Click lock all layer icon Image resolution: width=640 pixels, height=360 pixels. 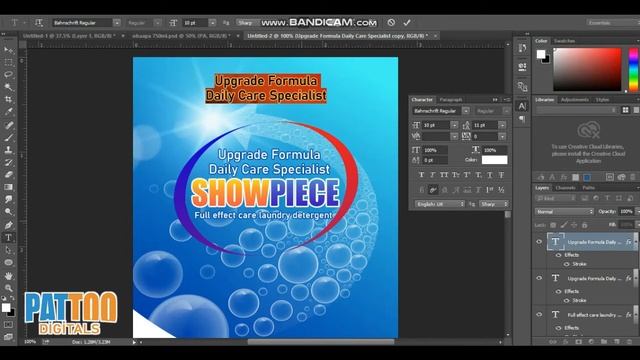pos(584,225)
